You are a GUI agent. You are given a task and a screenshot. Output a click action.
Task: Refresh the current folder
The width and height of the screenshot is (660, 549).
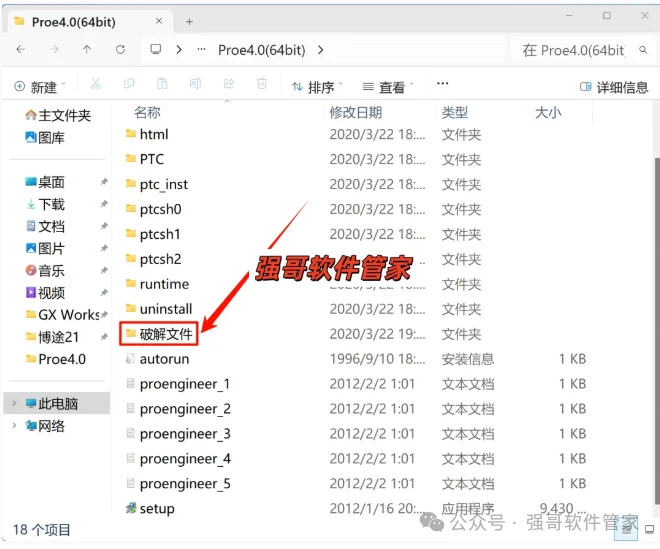[x=120, y=50]
